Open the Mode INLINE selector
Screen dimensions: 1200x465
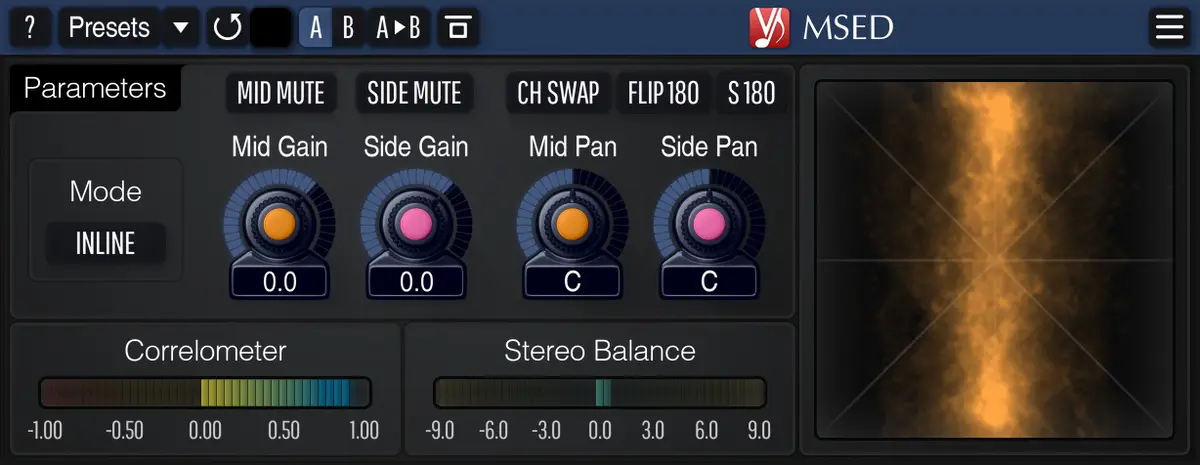(106, 243)
